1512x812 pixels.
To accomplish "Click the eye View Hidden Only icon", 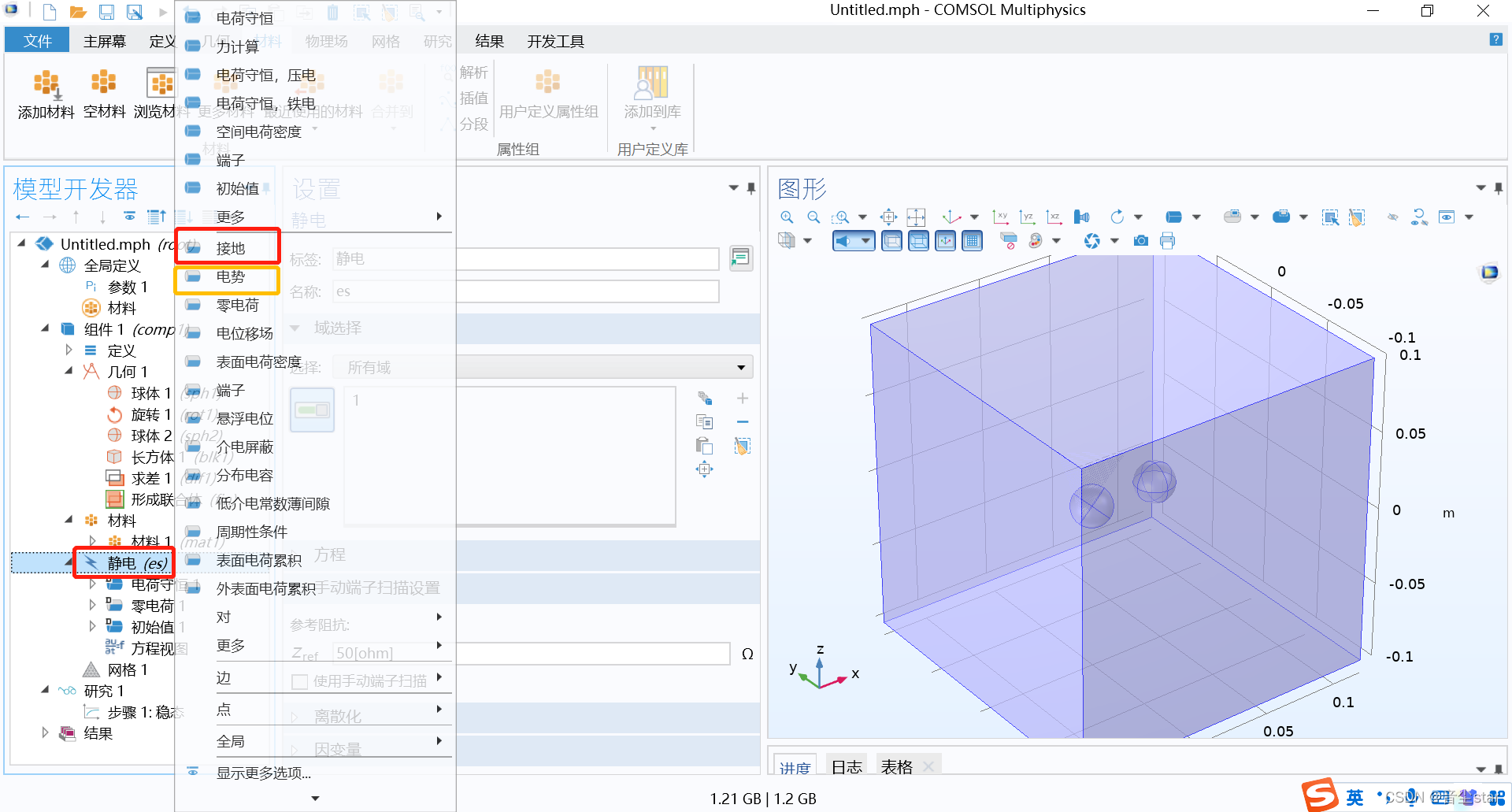I will pos(1446,217).
